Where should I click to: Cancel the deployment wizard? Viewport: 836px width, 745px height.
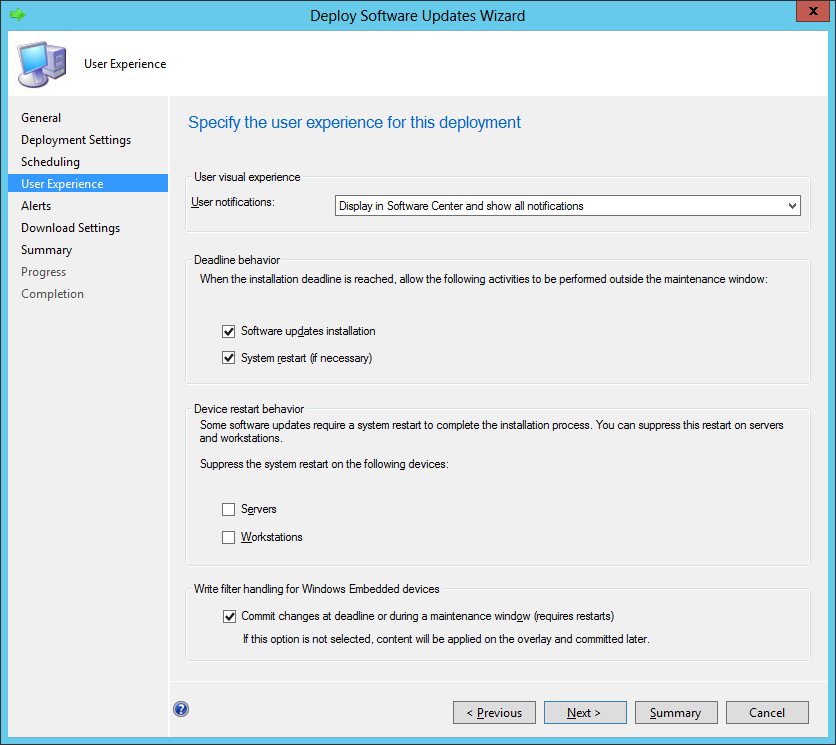pos(767,713)
